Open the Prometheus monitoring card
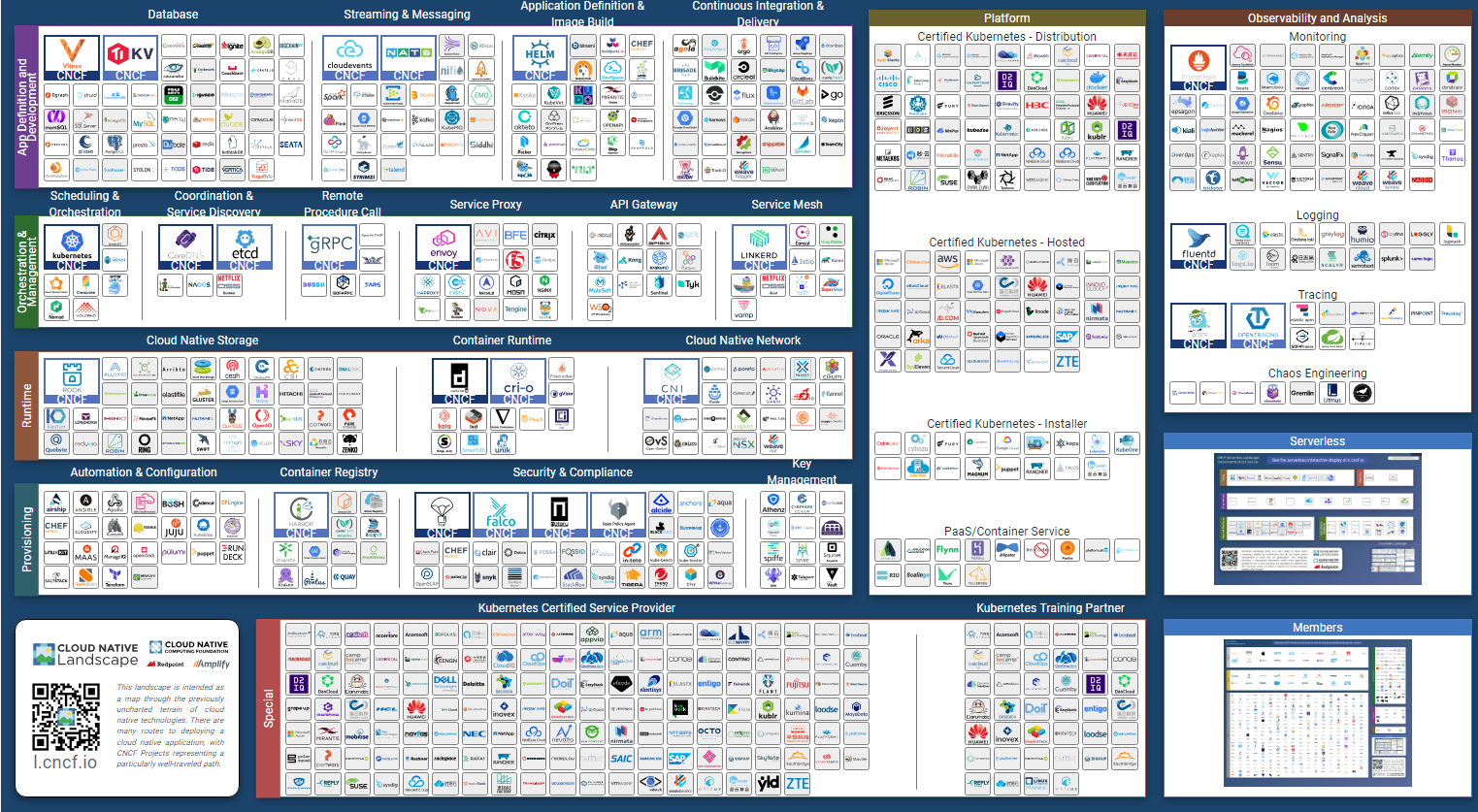1478x812 pixels. 1199,68
